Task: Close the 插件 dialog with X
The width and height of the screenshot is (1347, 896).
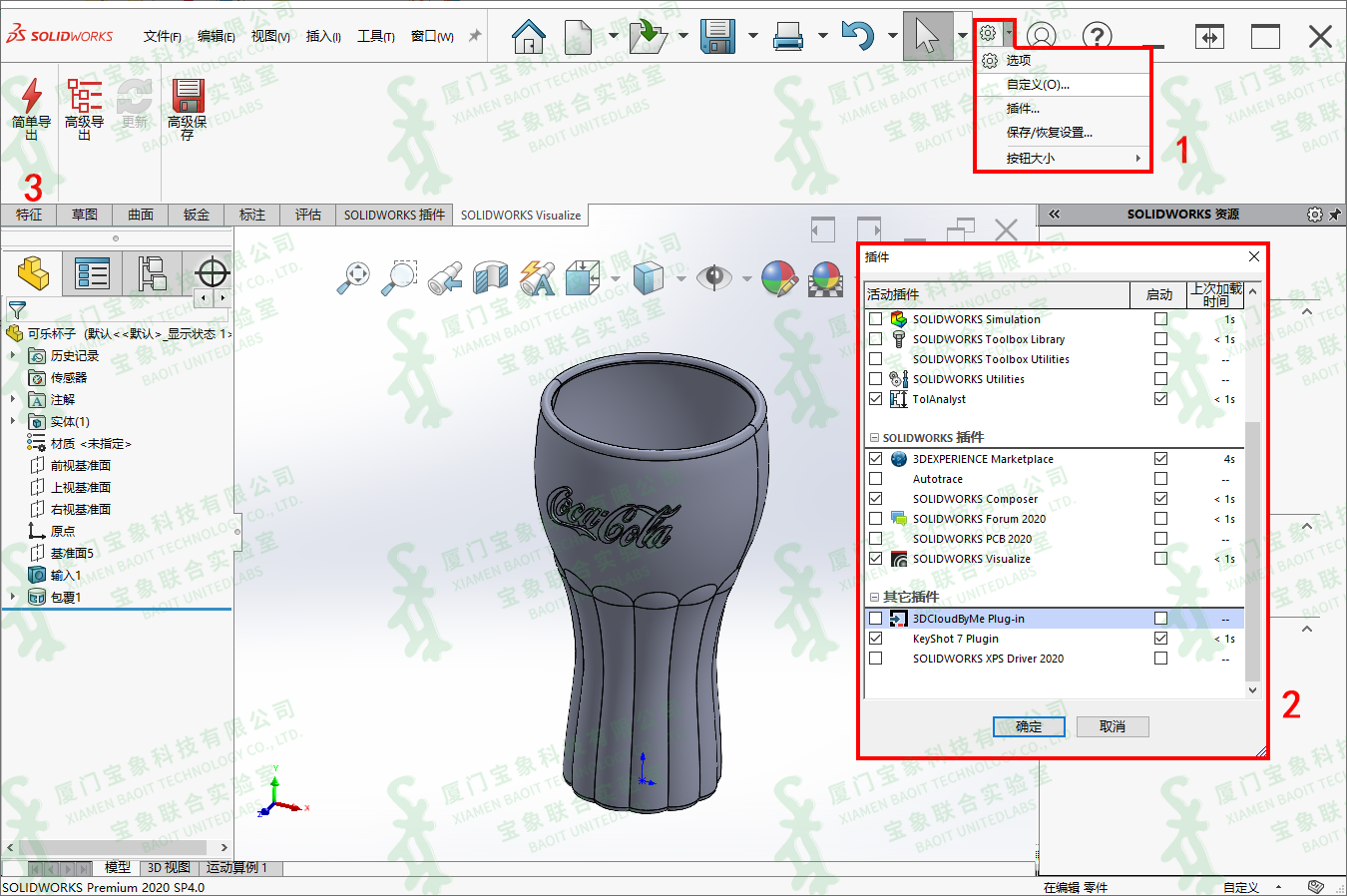Action: pos(1254,256)
